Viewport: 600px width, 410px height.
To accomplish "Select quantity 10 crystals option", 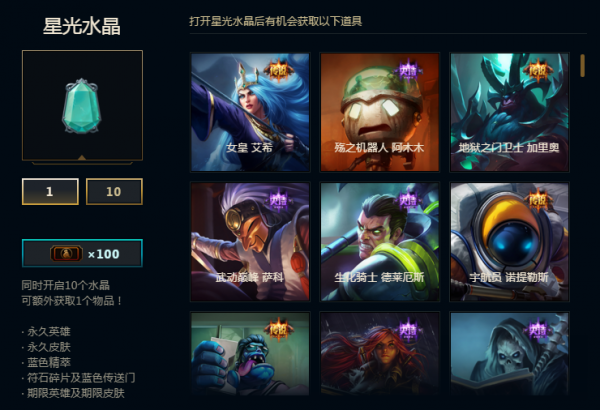I will (114, 191).
